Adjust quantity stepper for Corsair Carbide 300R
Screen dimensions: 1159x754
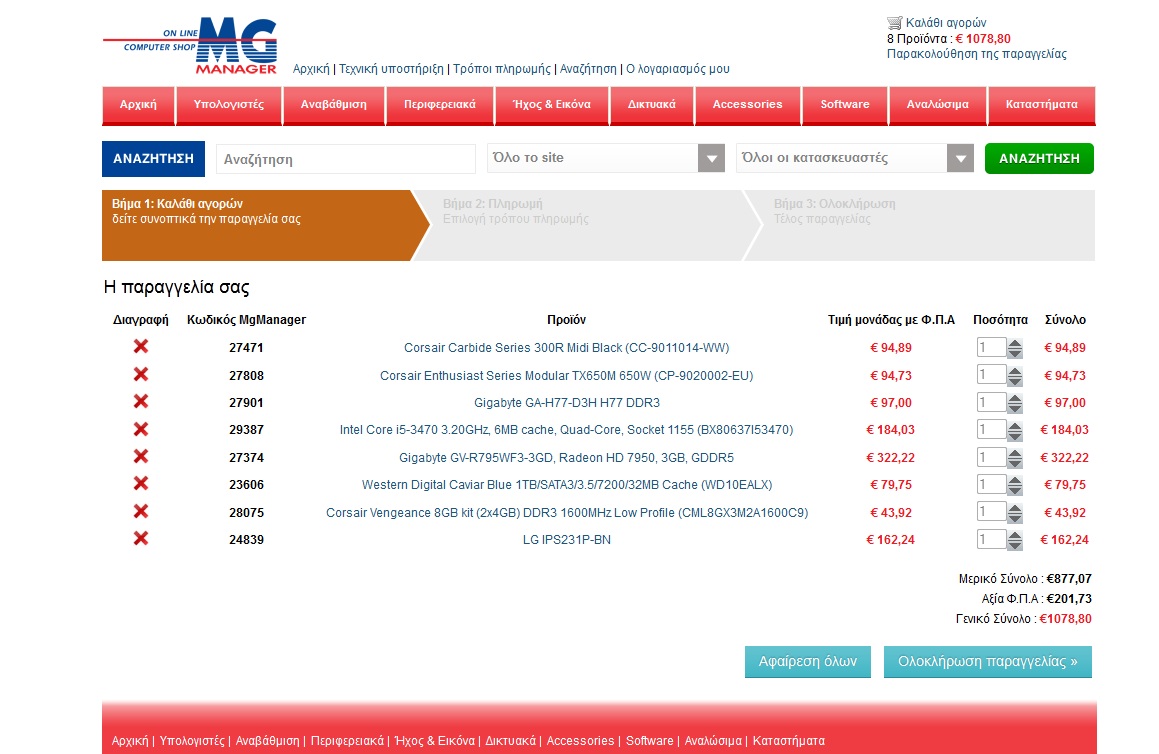click(x=1015, y=348)
